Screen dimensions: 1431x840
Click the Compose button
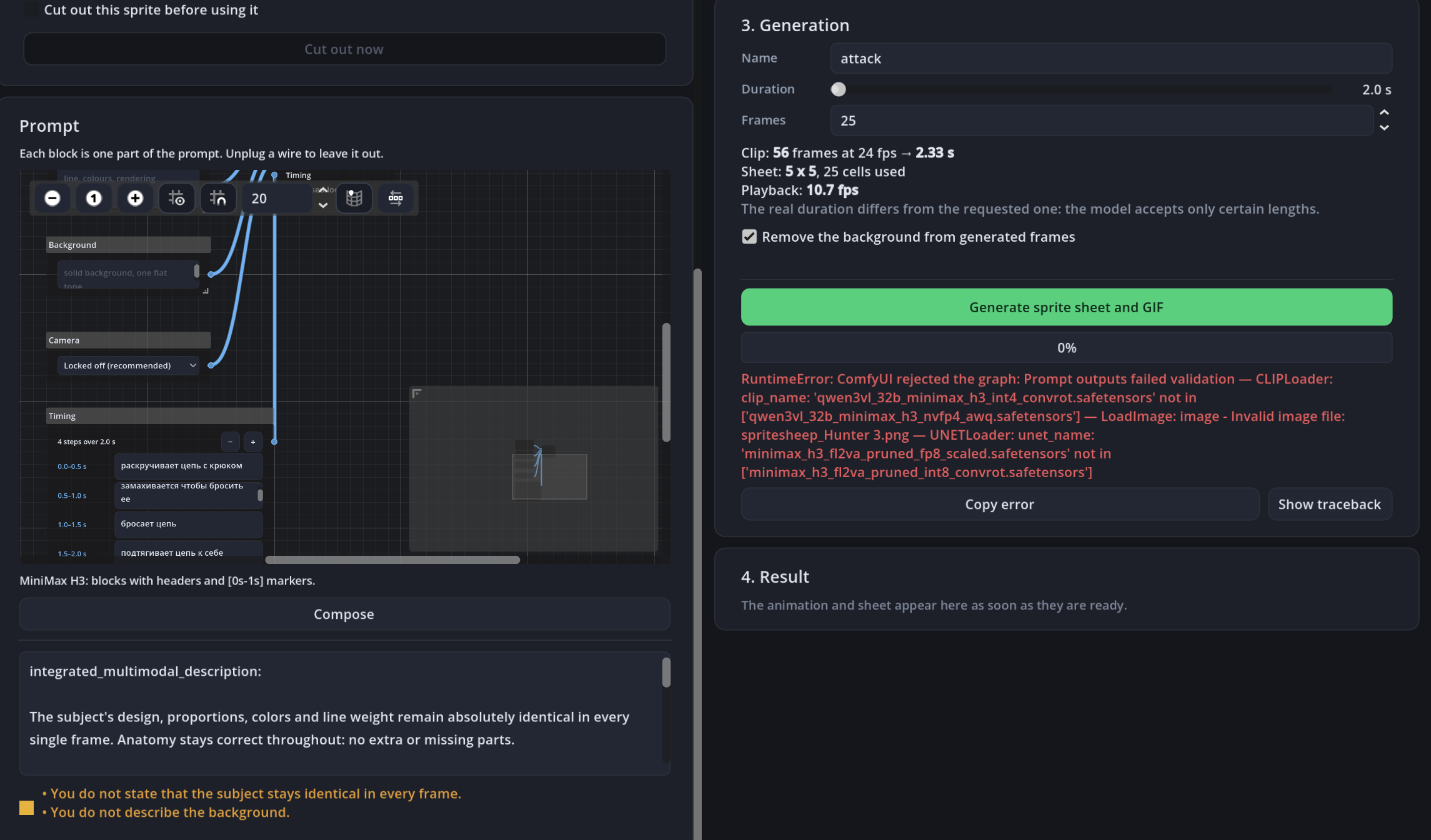(x=344, y=614)
